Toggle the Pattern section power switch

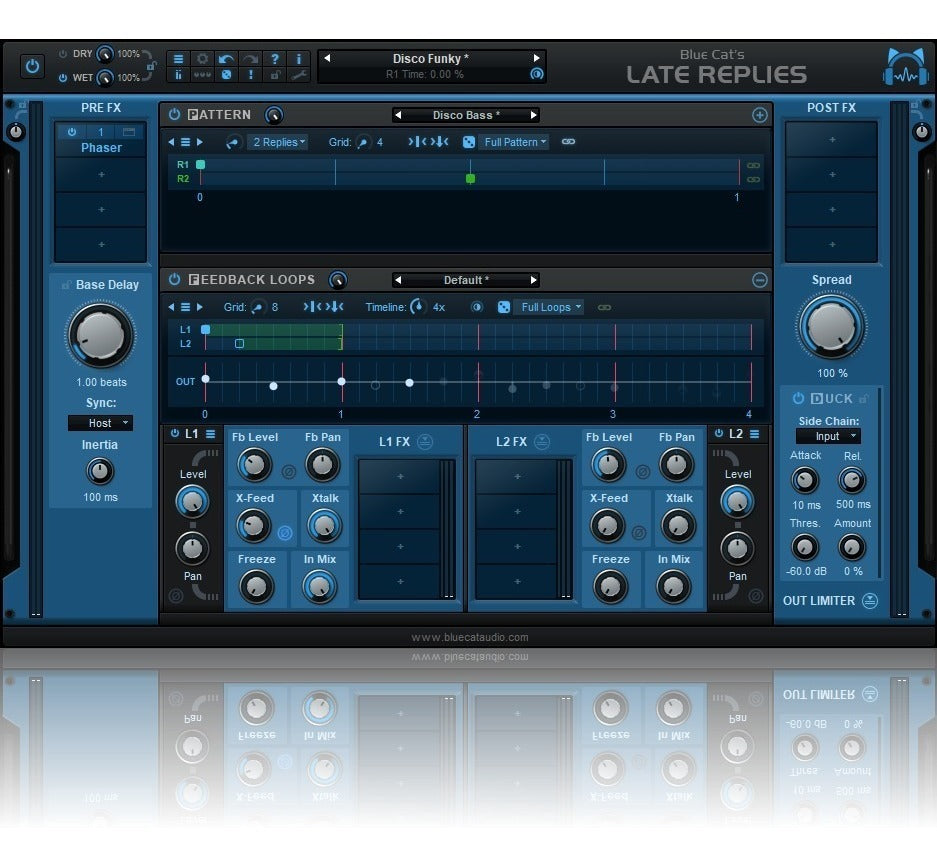coord(175,115)
